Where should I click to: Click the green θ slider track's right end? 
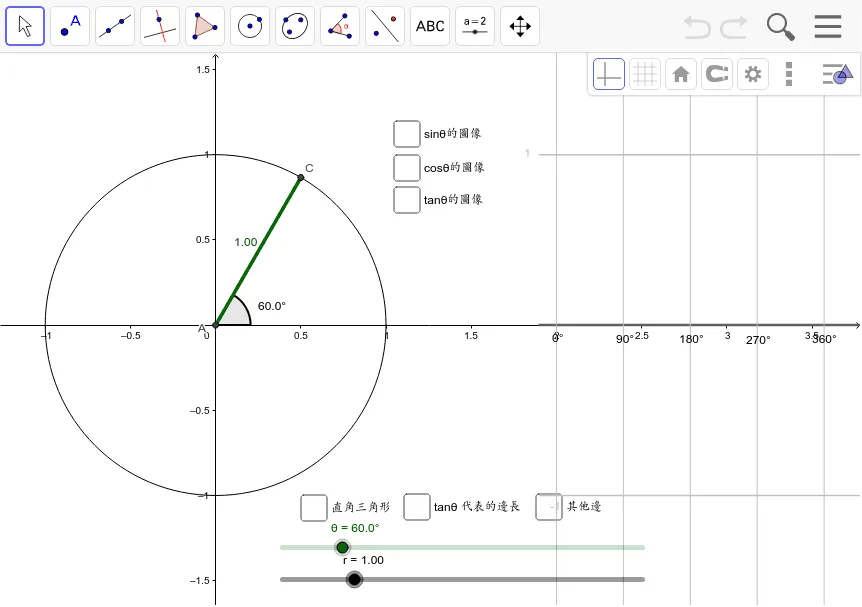tap(642, 548)
